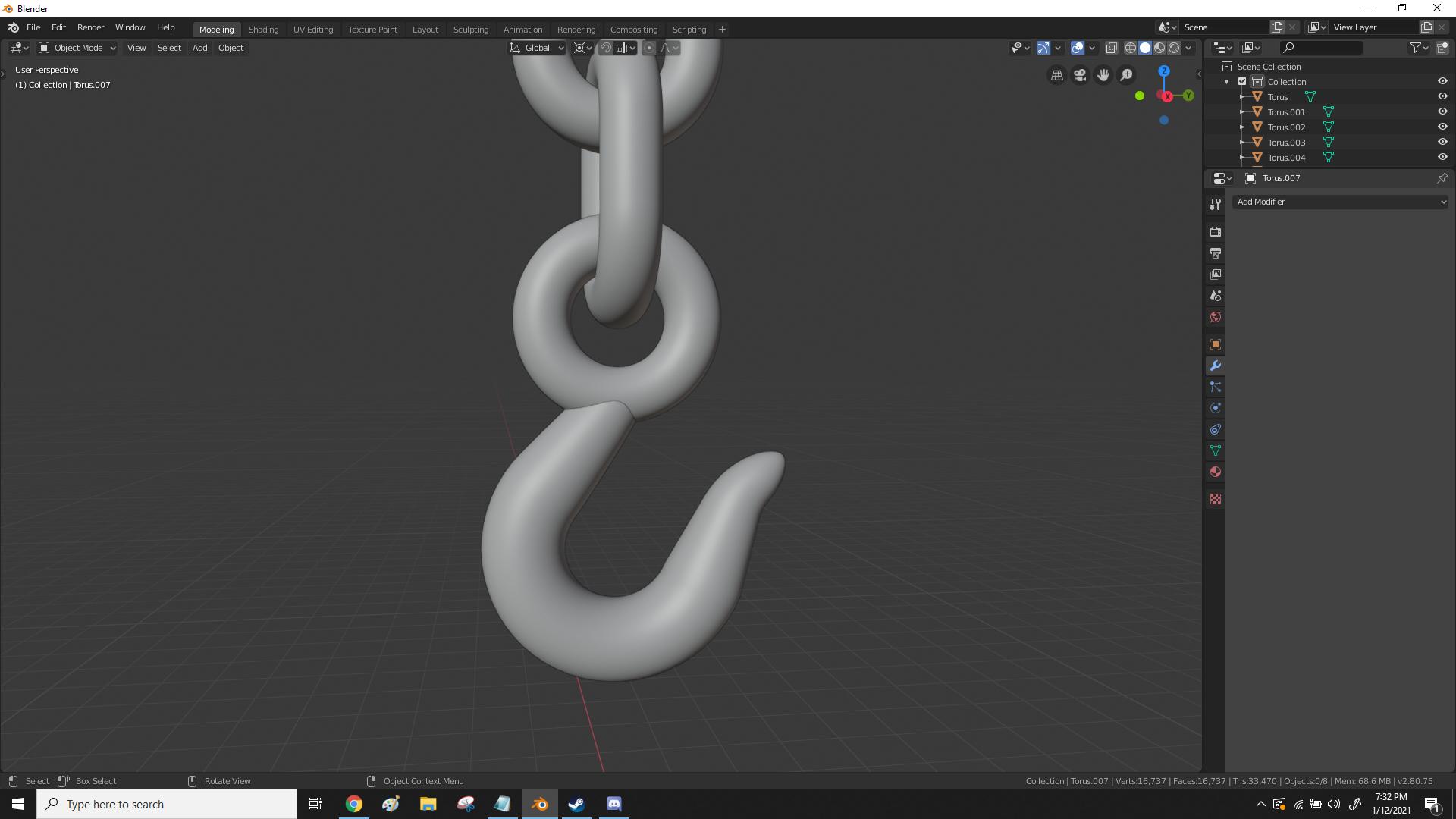Switch to the UV Editing workspace tab
Image resolution: width=1456 pixels, height=819 pixels.
tap(313, 30)
